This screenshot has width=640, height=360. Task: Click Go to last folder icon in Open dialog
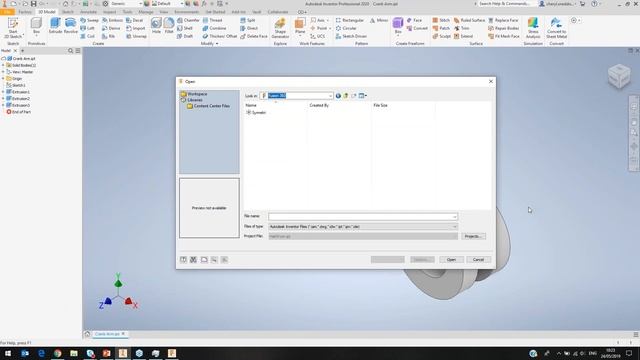[x=338, y=96]
